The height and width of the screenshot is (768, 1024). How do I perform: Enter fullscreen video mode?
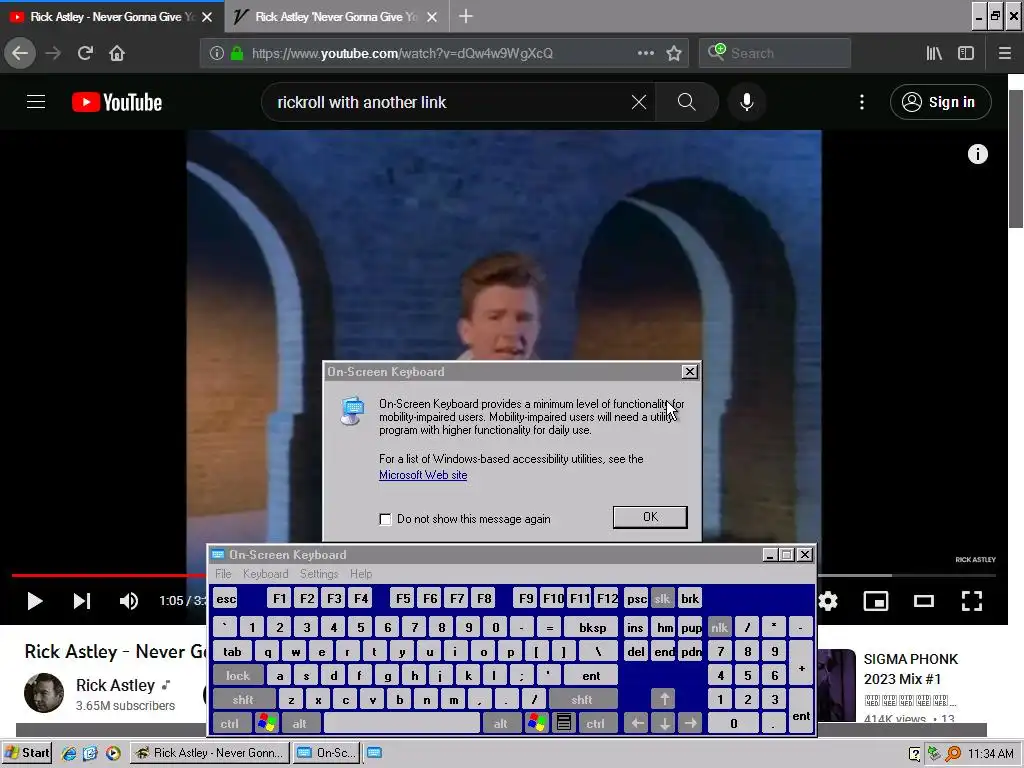point(972,601)
